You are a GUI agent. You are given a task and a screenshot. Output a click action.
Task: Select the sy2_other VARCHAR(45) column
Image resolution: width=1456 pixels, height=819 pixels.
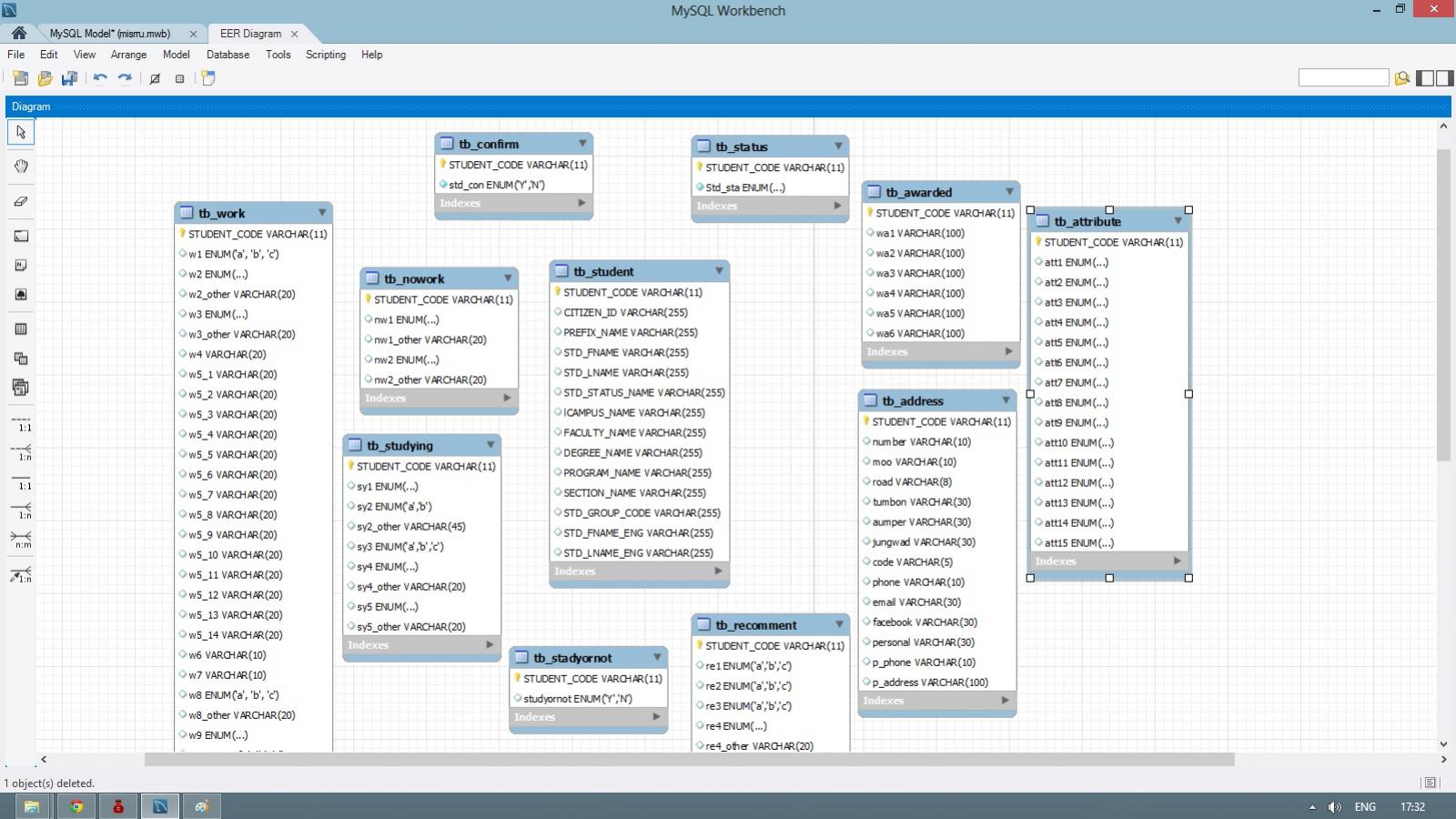[x=421, y=527]
